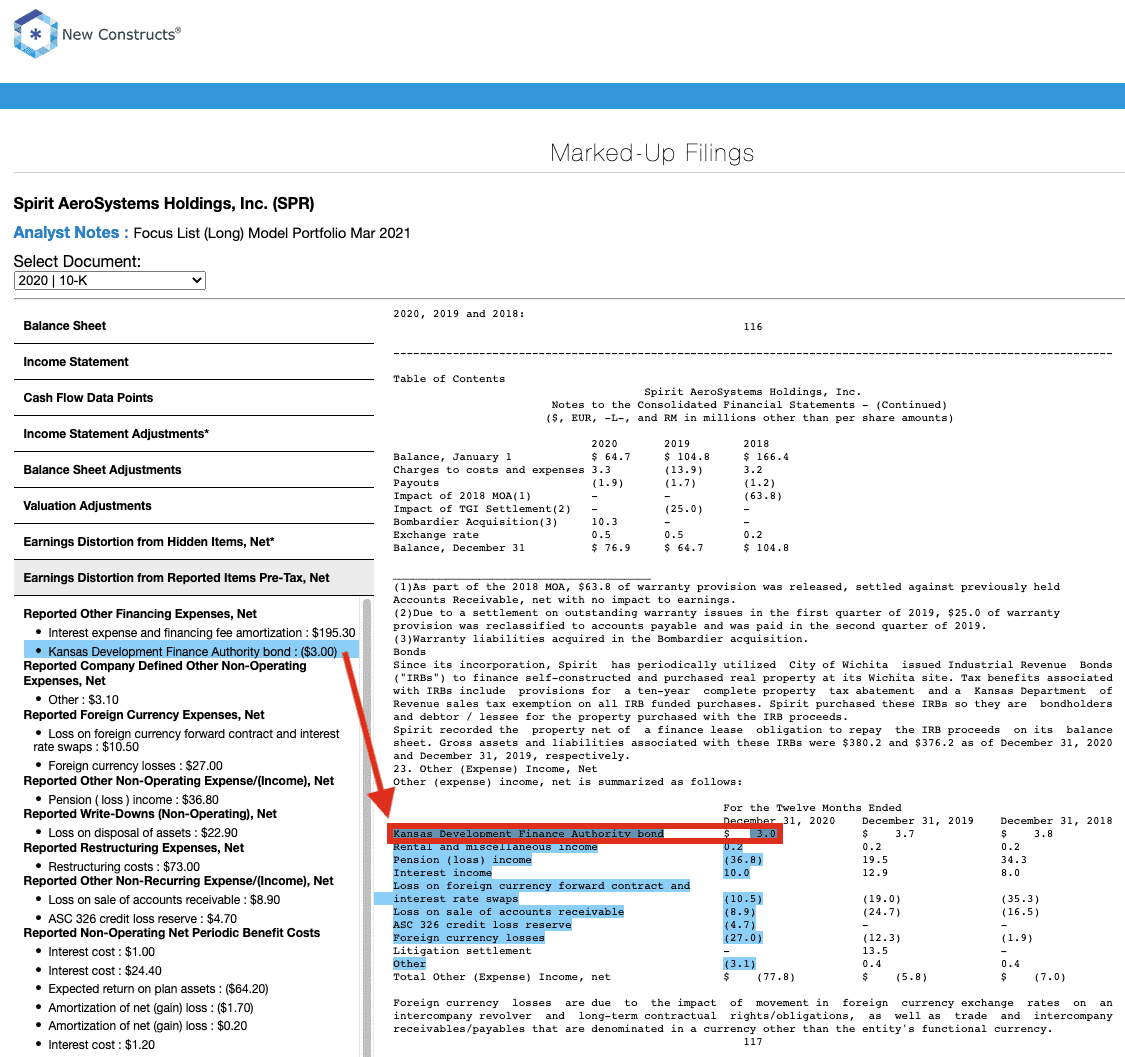Select Loss on disposal of assets item
The width and height of the screenshot is (1125, 1057).
143,832
